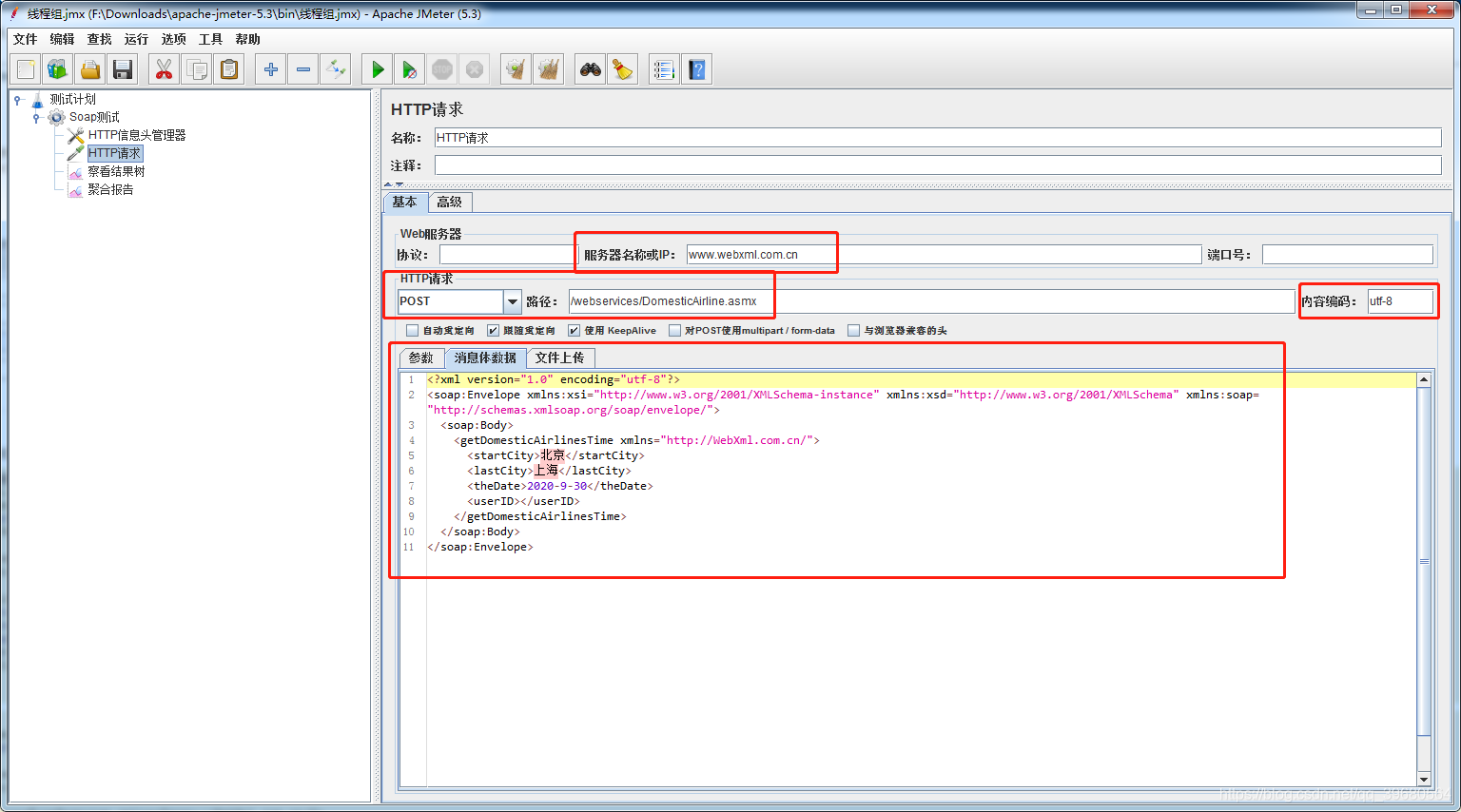Click the 名称 input field
This screenshot has width=1461, height=812.
tap(938, 138)
